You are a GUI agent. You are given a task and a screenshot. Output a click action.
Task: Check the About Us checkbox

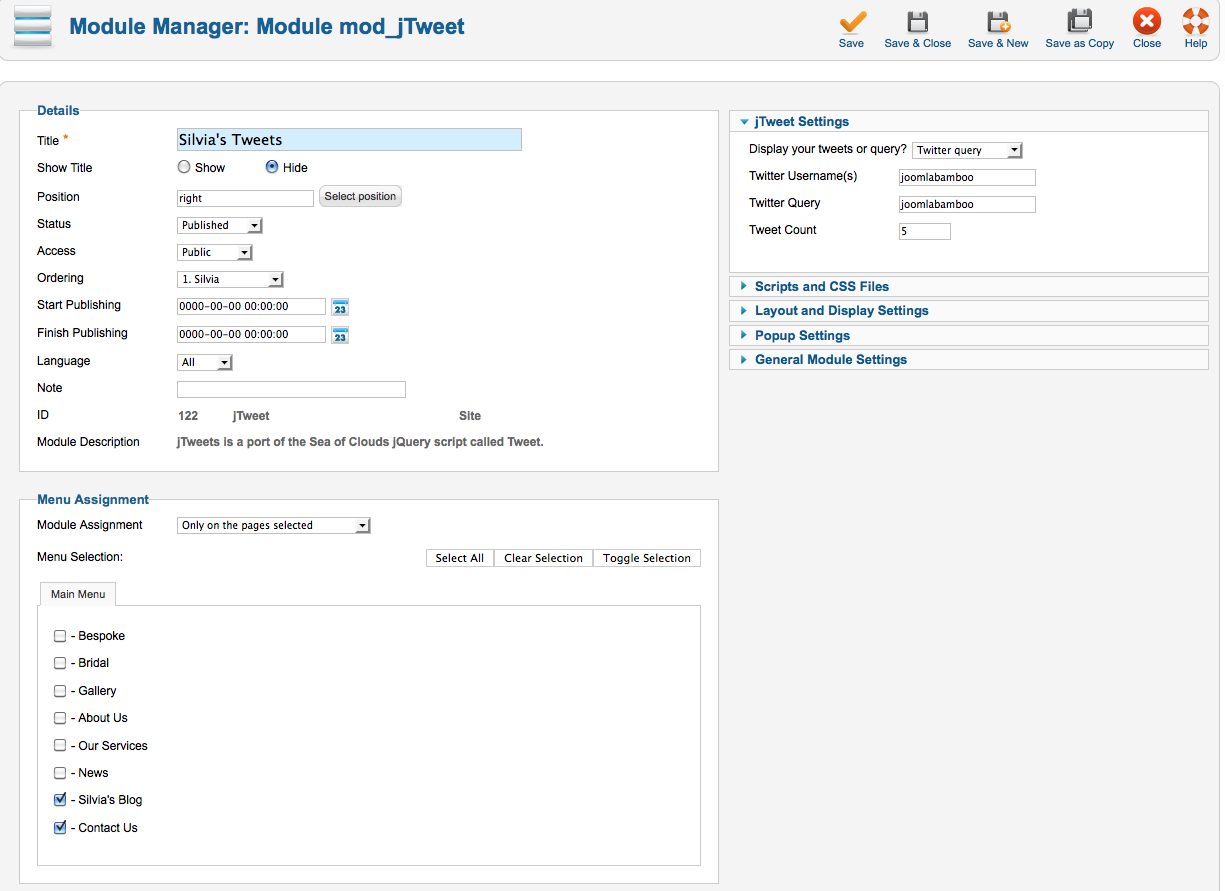pos(60,718)
